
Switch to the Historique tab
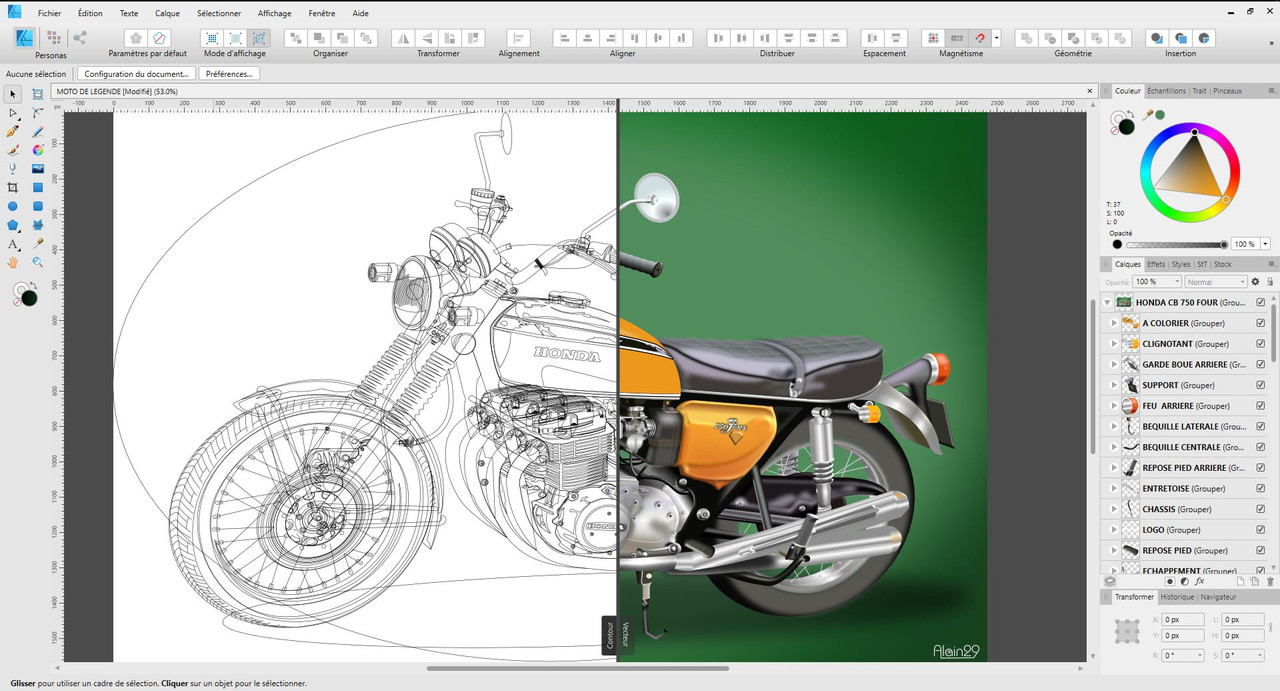[1177, 597]
